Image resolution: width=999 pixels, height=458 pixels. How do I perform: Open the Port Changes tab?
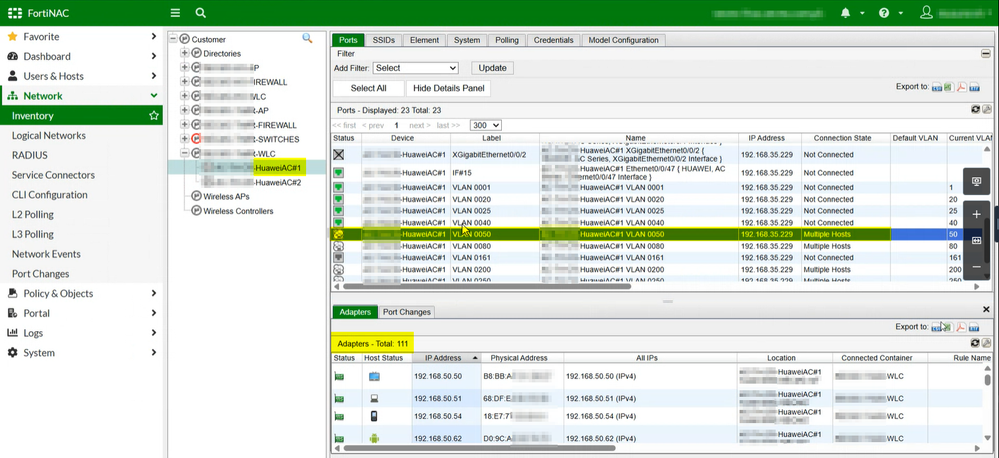(407, 312)
